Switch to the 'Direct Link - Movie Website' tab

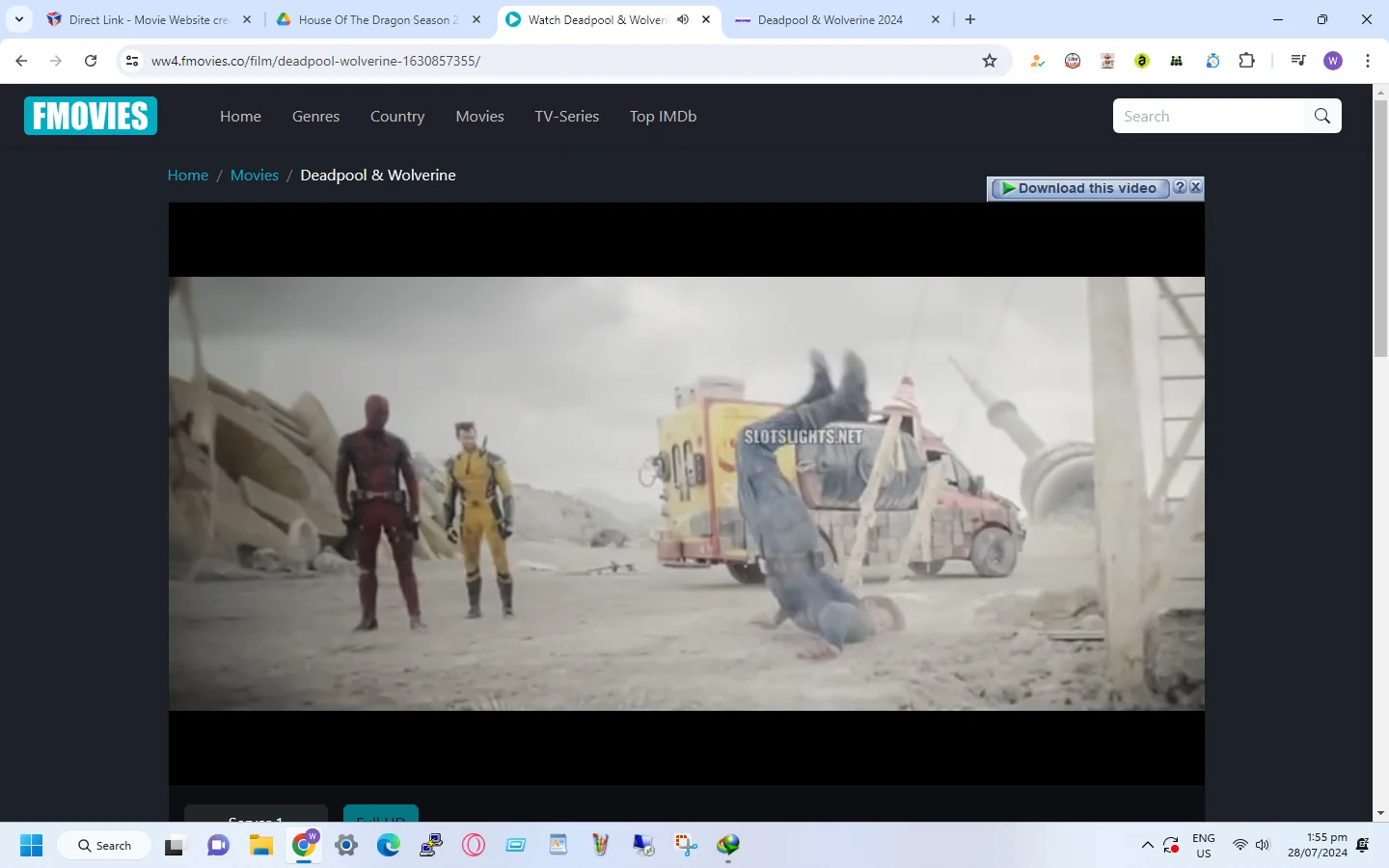[x=149, y=19]
